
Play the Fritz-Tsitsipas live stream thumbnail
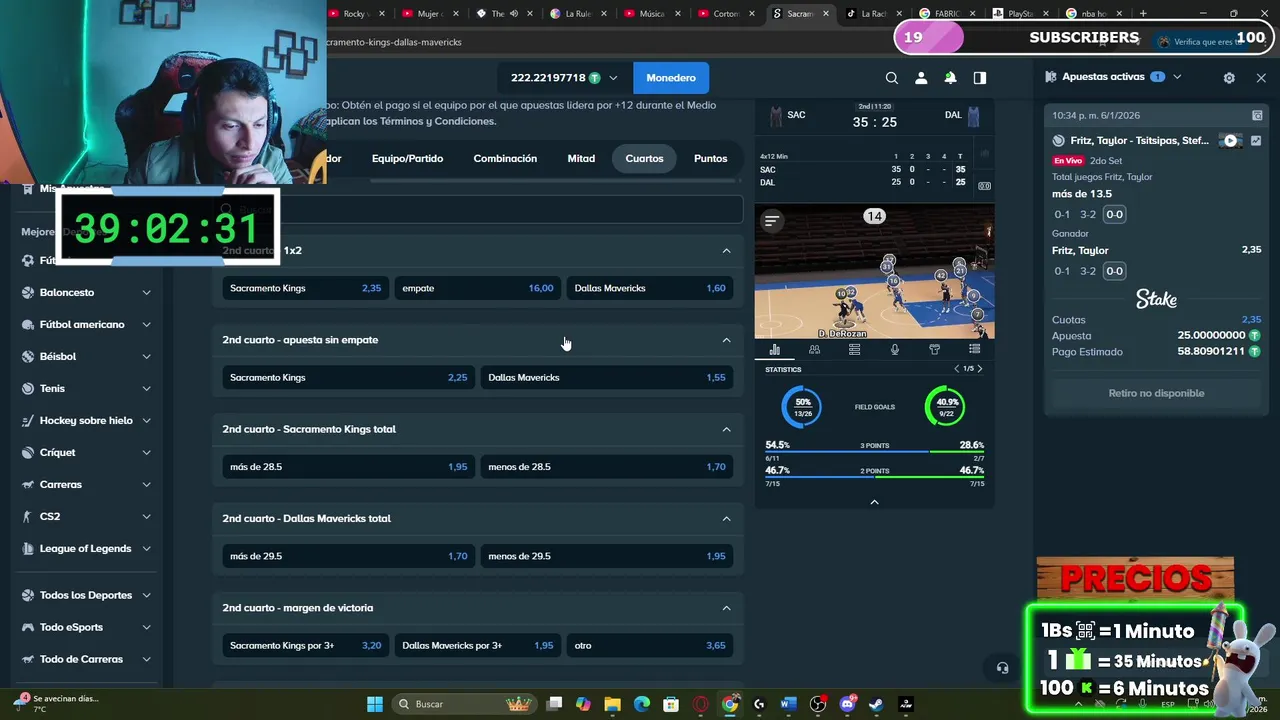pyautogui.click(x=1230, y=141)
